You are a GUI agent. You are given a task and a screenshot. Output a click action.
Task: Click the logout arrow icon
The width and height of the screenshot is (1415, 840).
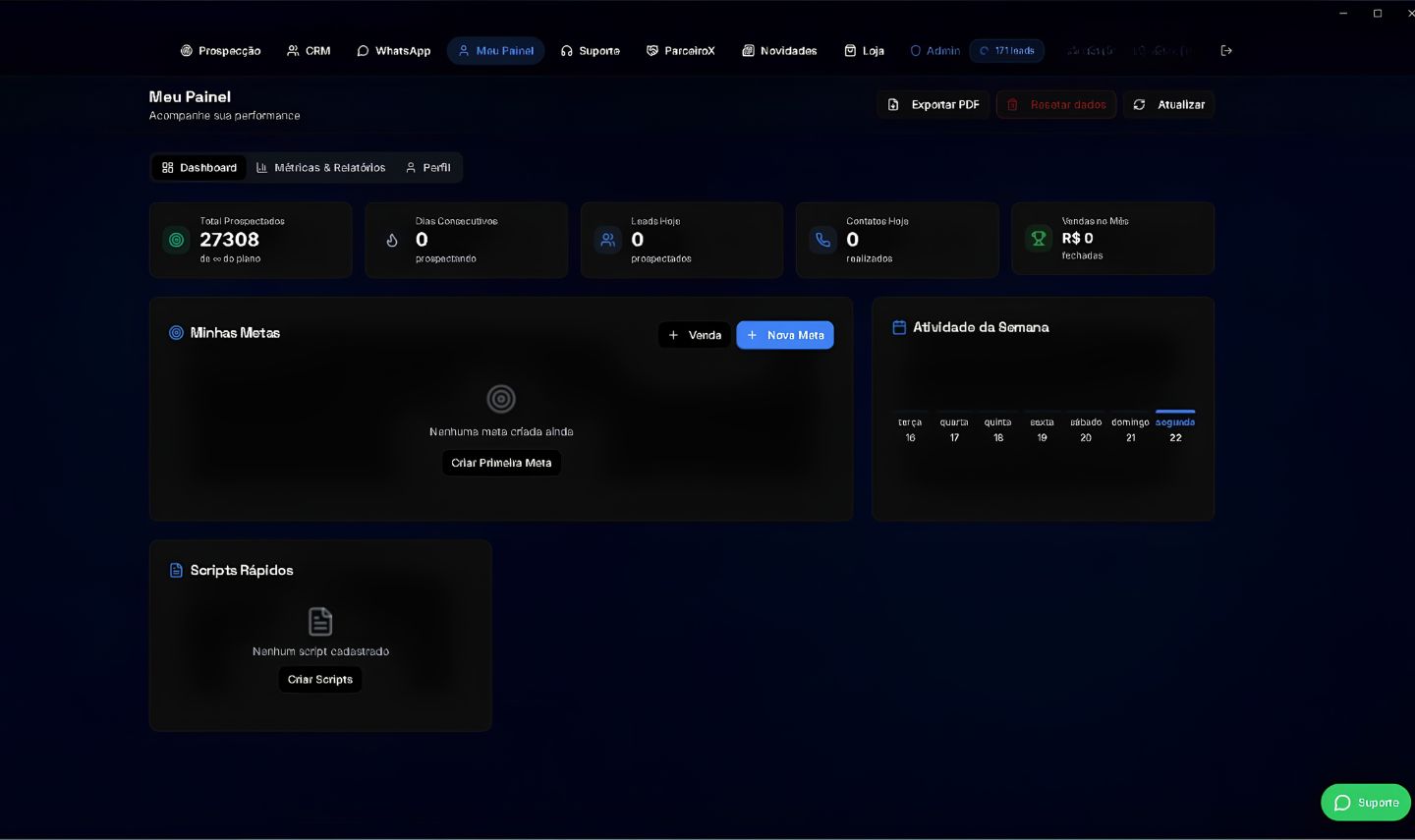pyautogui.click(x=1226, y=51)
